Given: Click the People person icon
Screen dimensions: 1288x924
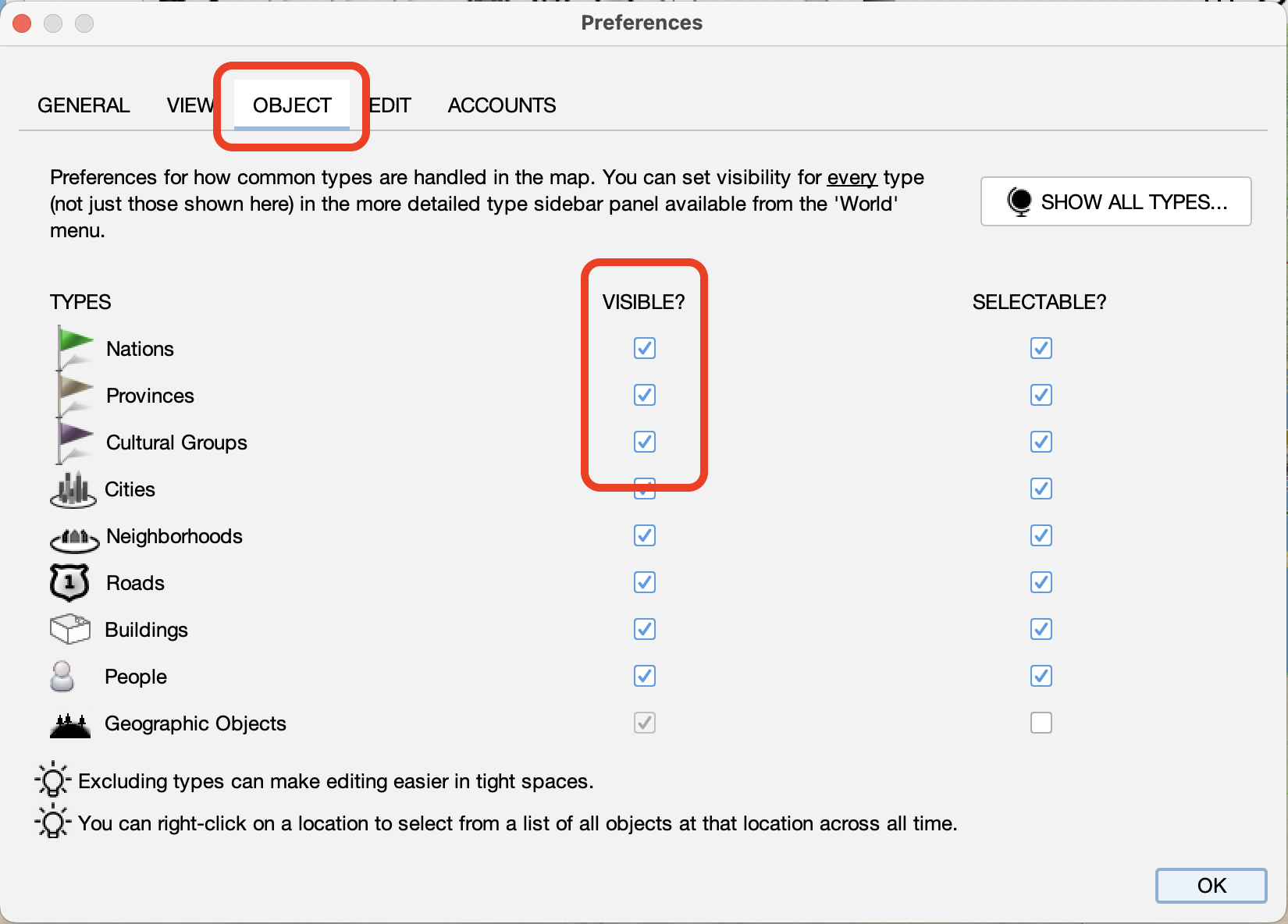Looking at the screenshot, I should click(62, 676).
